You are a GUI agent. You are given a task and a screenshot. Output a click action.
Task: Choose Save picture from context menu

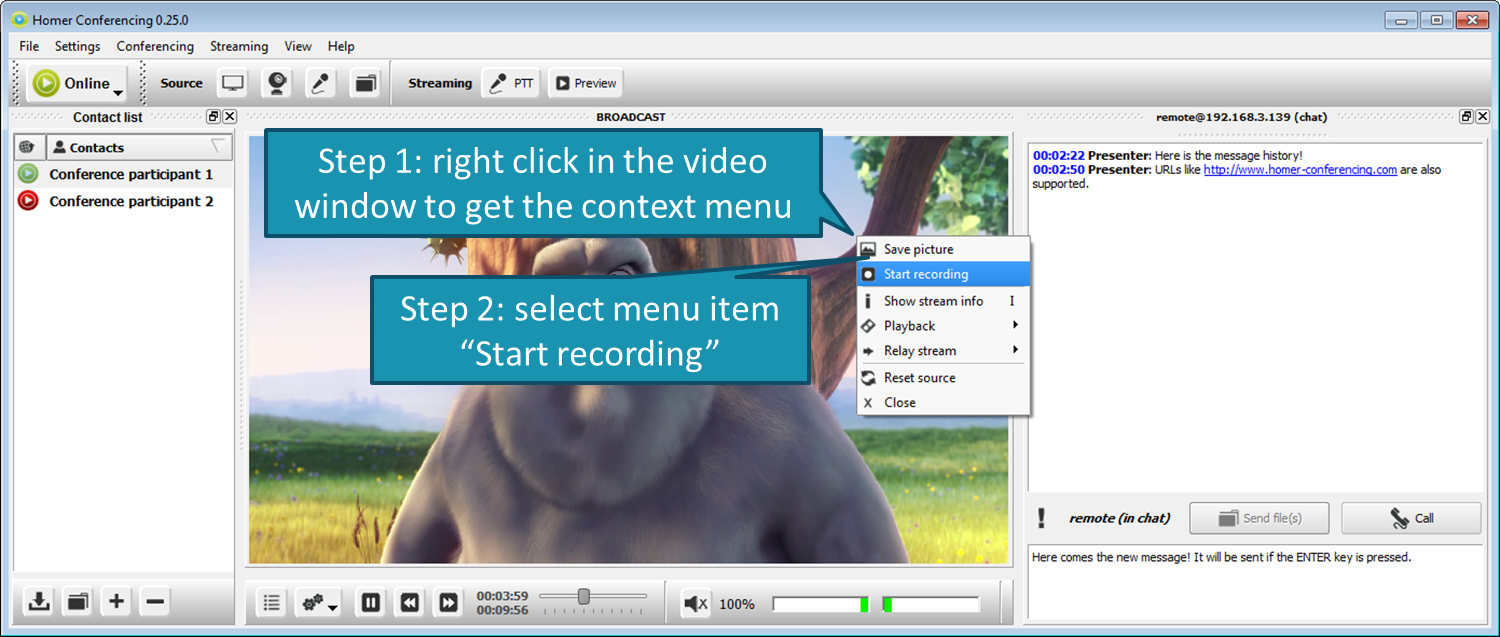coord(944,249)
